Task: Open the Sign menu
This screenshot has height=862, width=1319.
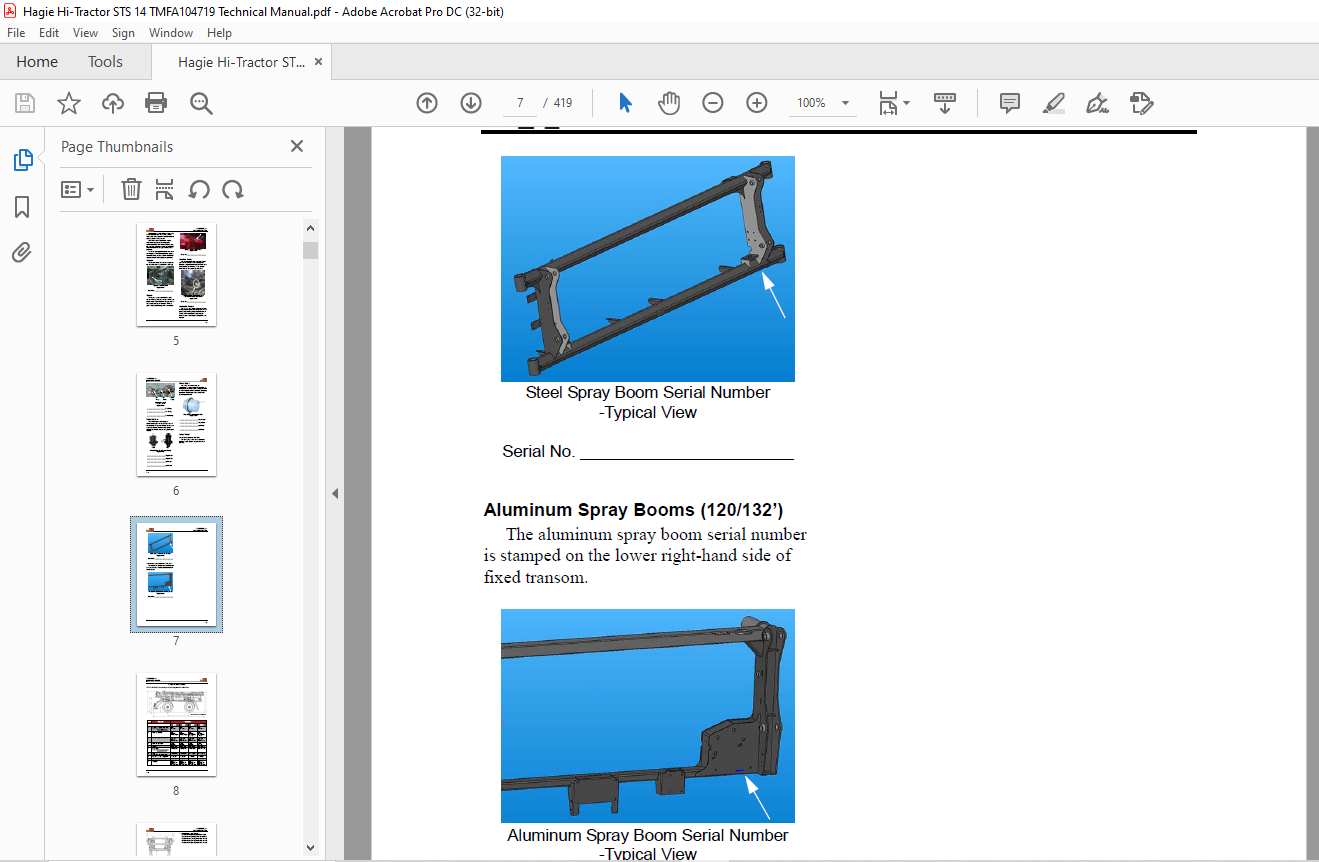Action: pyautogui.click(x=123, y=33)
